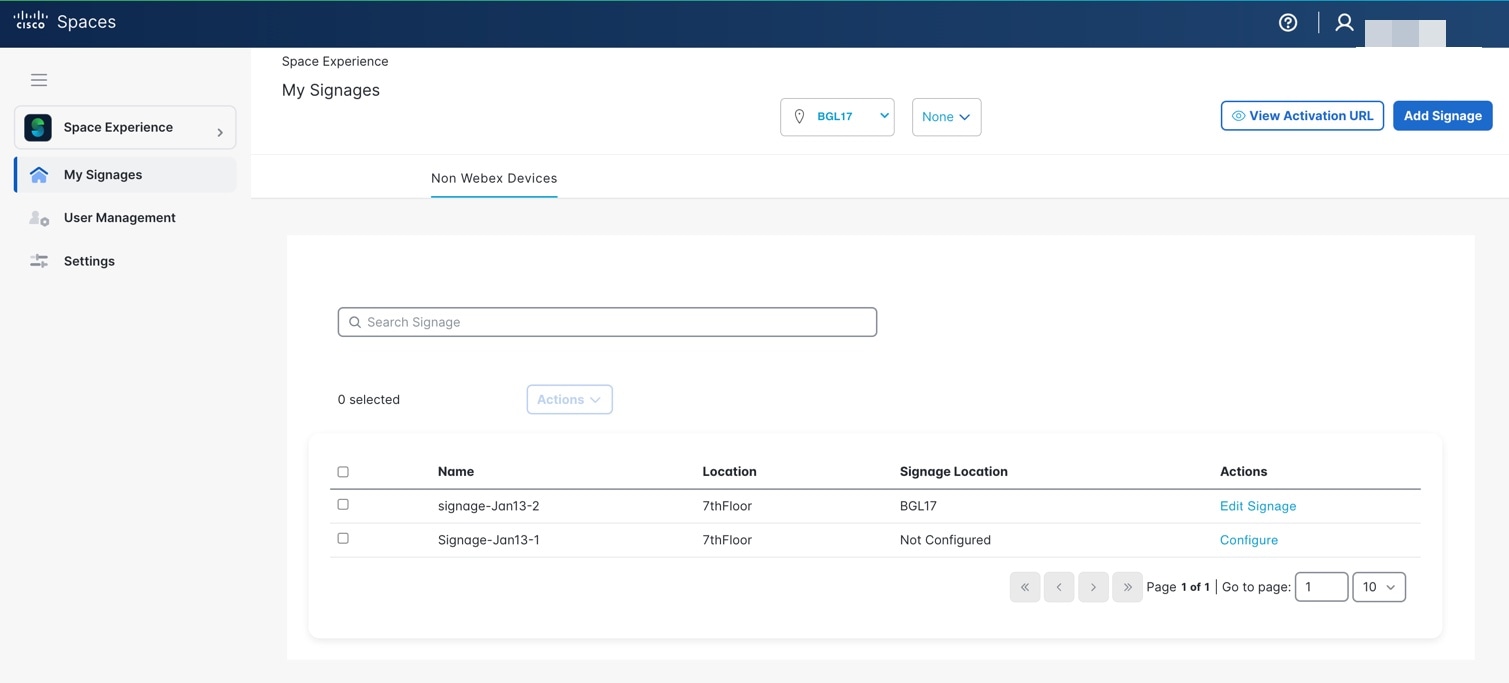Viewport: 1509px width, 683px height.
Task: Click the location pin icon beside BGL17
Action: [x=799, y=117]
